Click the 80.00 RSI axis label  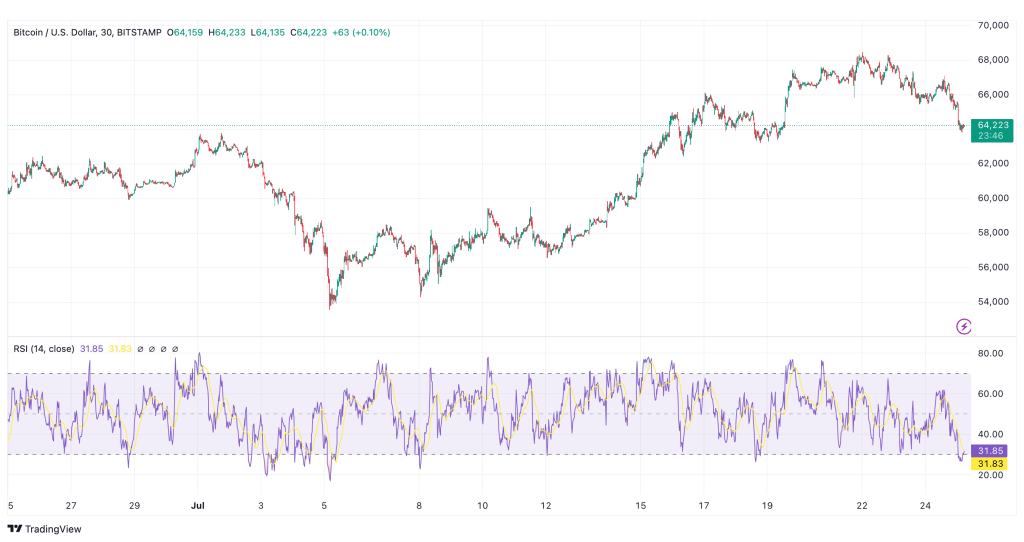991,353
